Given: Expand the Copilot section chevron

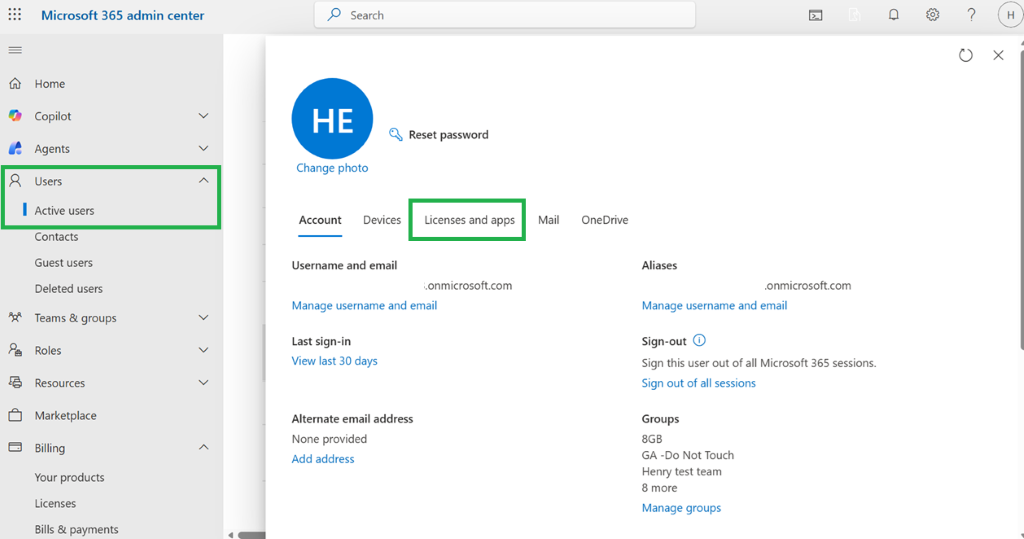Looking at the screenshot, I should pyautogui.click(x=203, y=116).
